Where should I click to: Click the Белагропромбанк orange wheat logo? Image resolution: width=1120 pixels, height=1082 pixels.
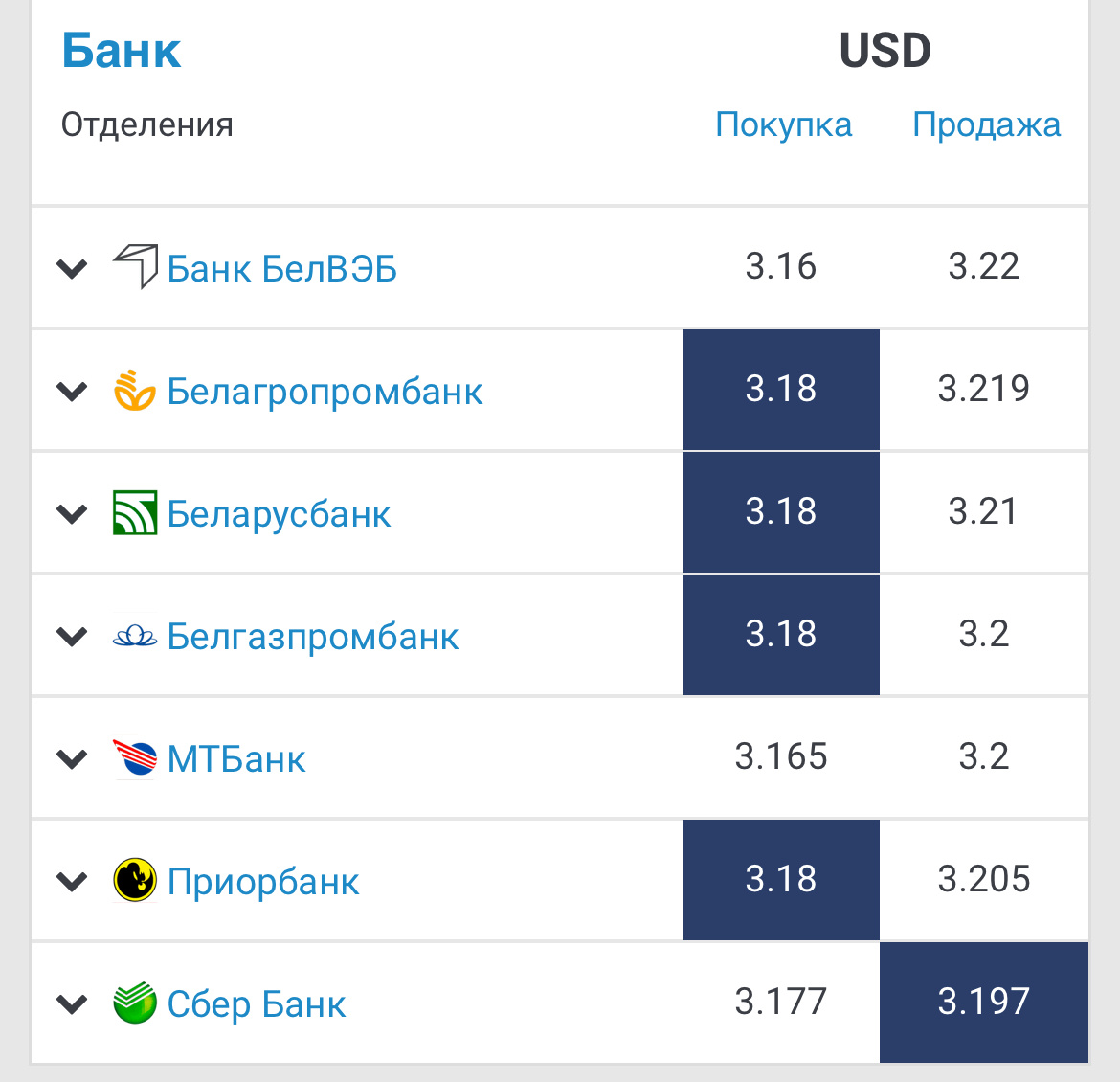coord(135,391)
